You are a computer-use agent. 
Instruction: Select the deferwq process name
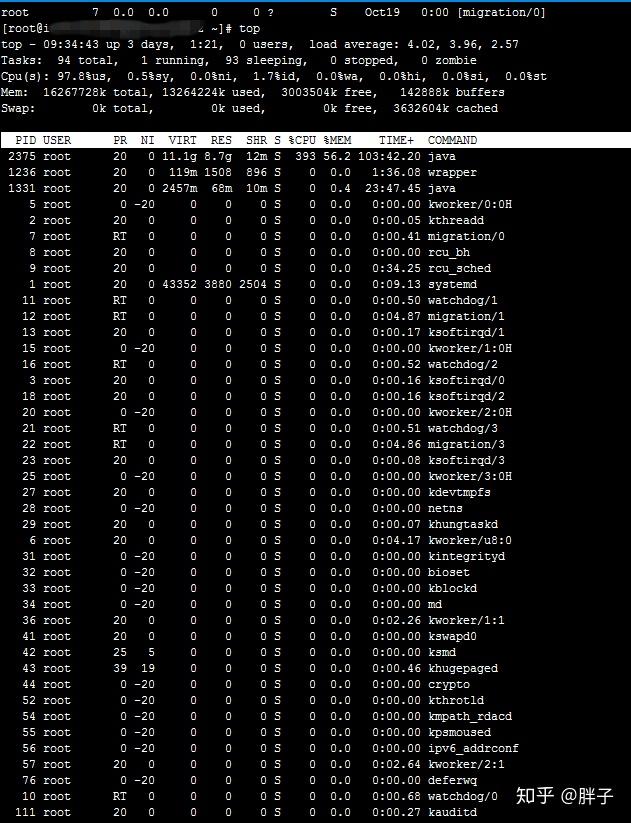[x=452, y=780]
